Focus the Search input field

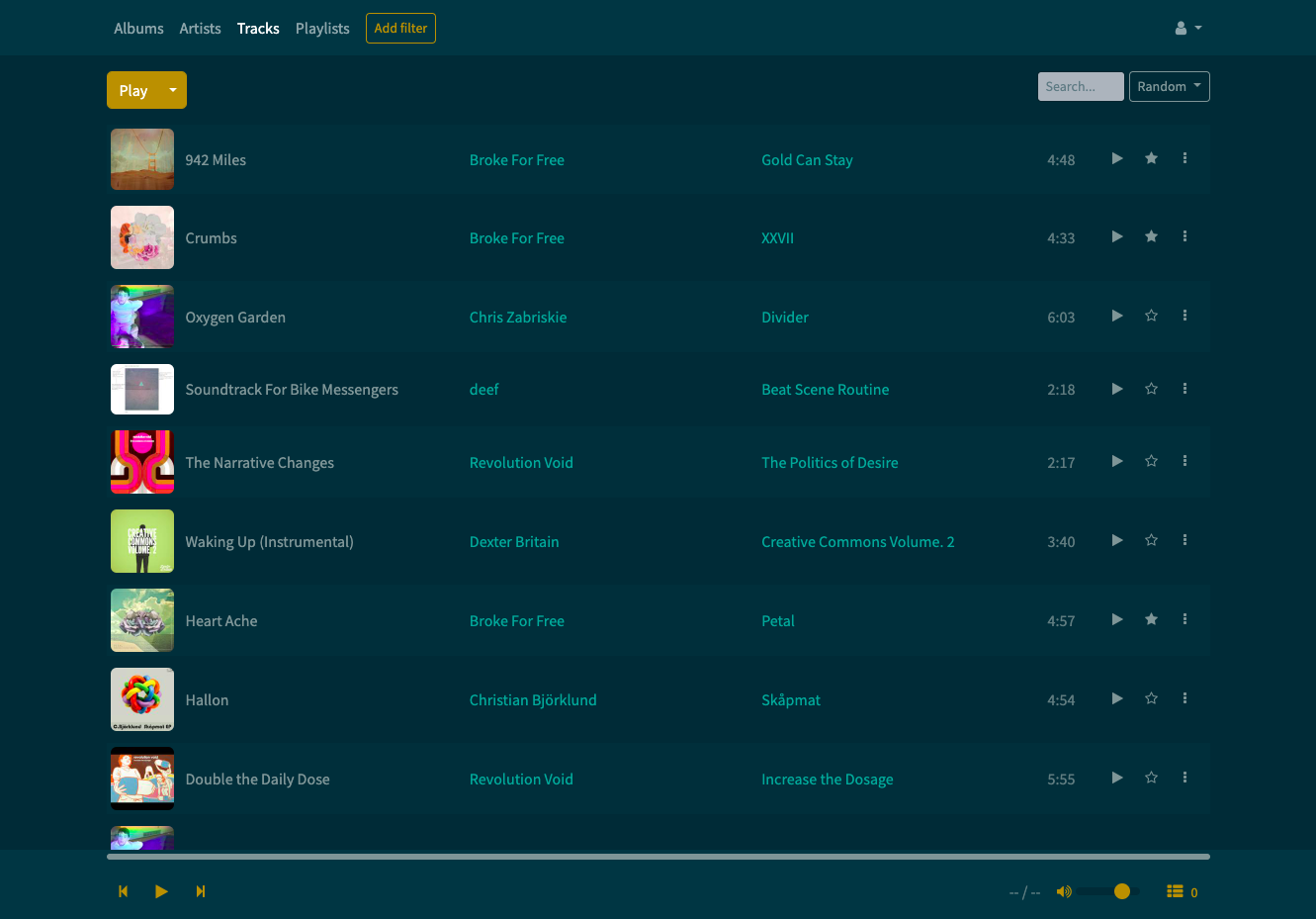(x=1081, y=86)
